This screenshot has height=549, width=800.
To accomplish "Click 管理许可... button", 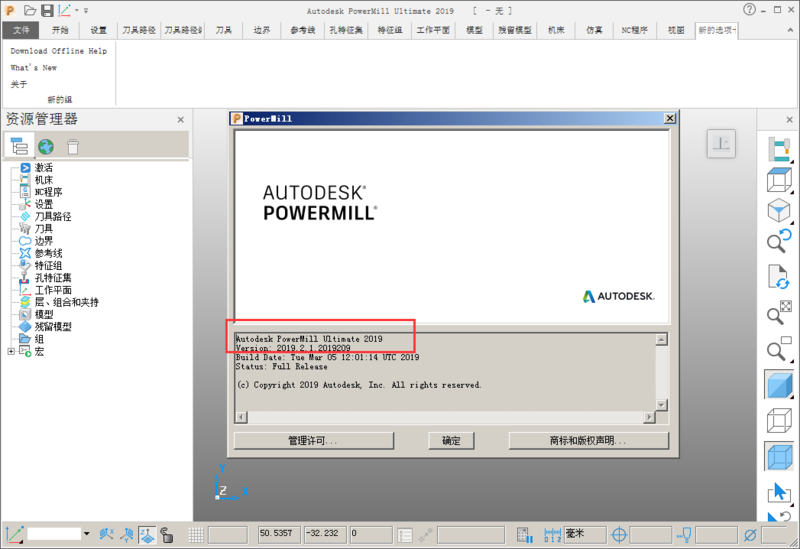I will [x=313, y=440].
